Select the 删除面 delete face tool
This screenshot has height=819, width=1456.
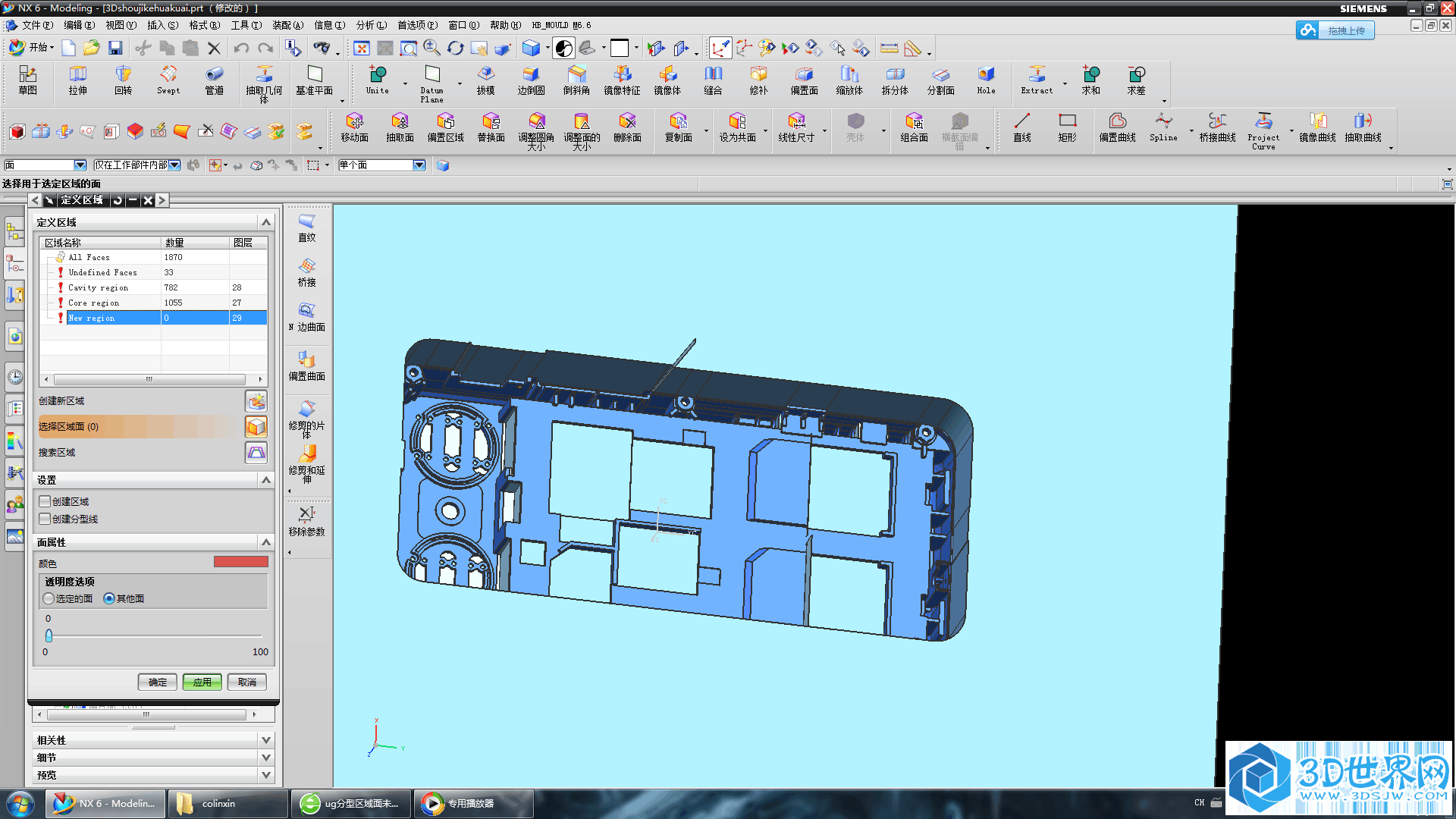(627, 127)
